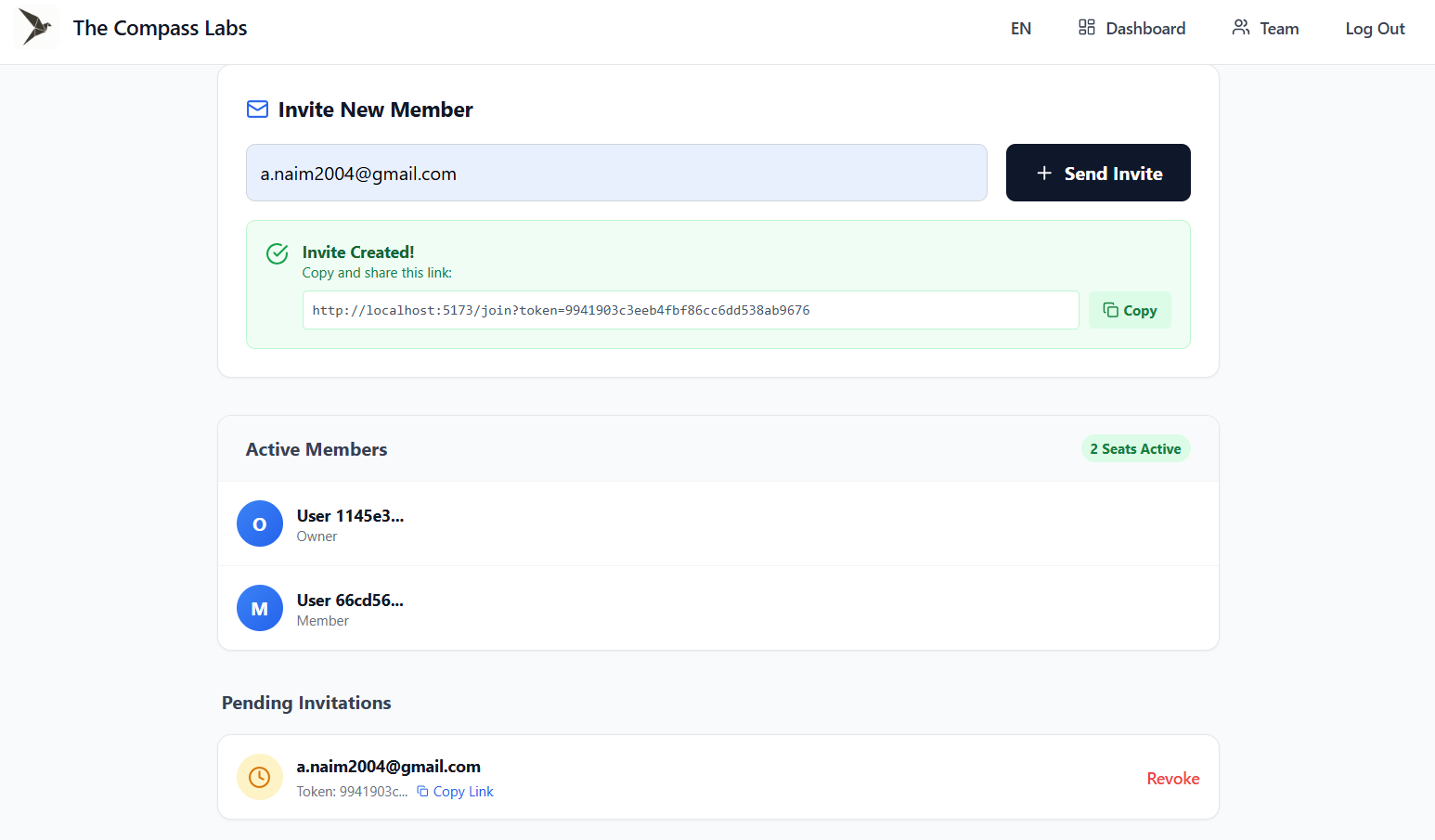The image size is (1435, 840).
Task: Click the 2 Seats Active badge
Action: click(x=1135, y=448)
